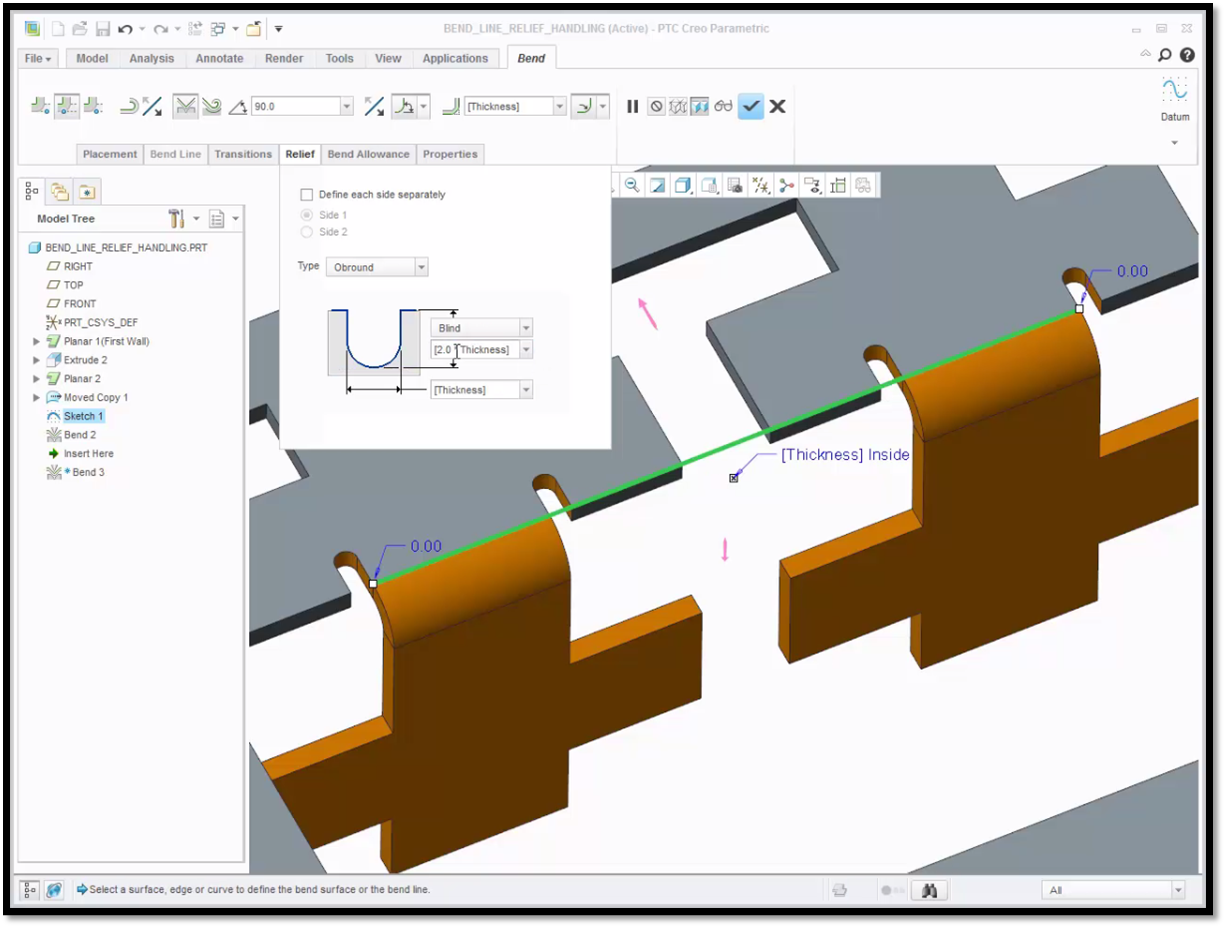Open the selection filter All dropdown
1226x928 pixels.
tap(1177, 890)
